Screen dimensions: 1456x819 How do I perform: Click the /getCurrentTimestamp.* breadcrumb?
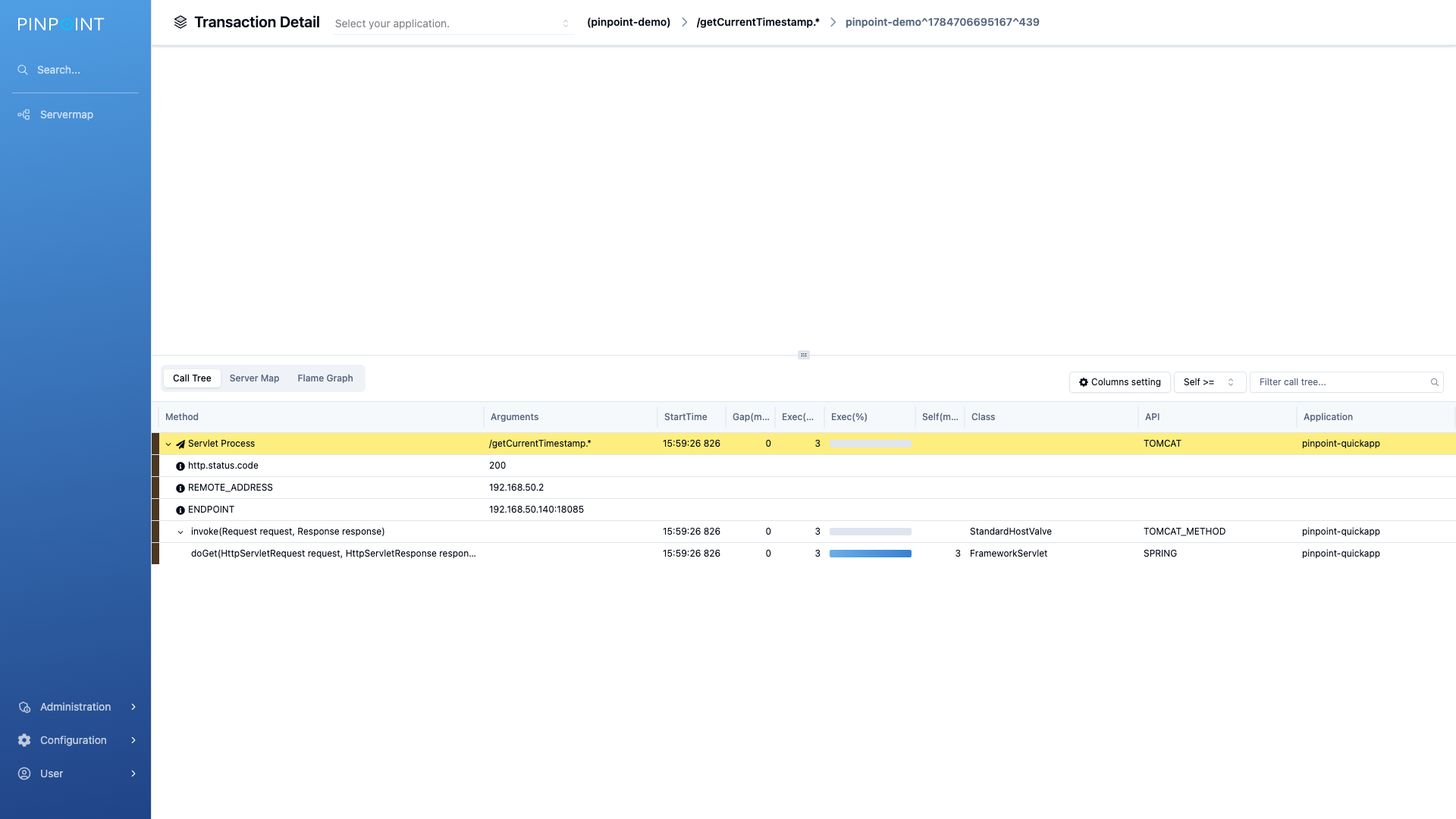(758, 22)
